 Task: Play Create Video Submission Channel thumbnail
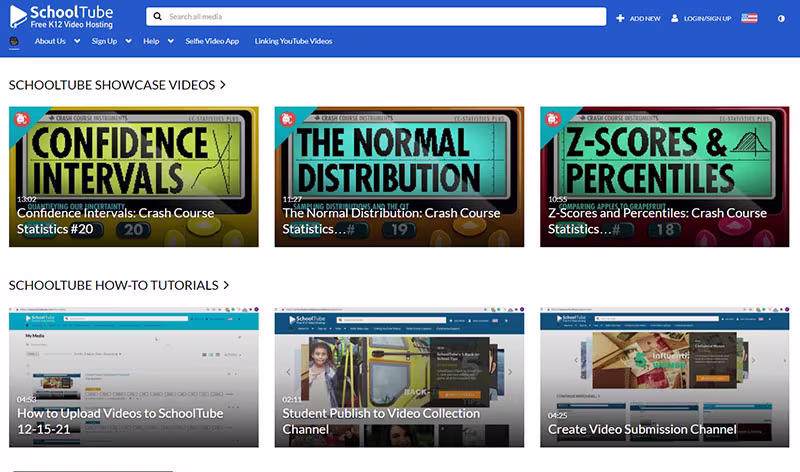point(665,377)
